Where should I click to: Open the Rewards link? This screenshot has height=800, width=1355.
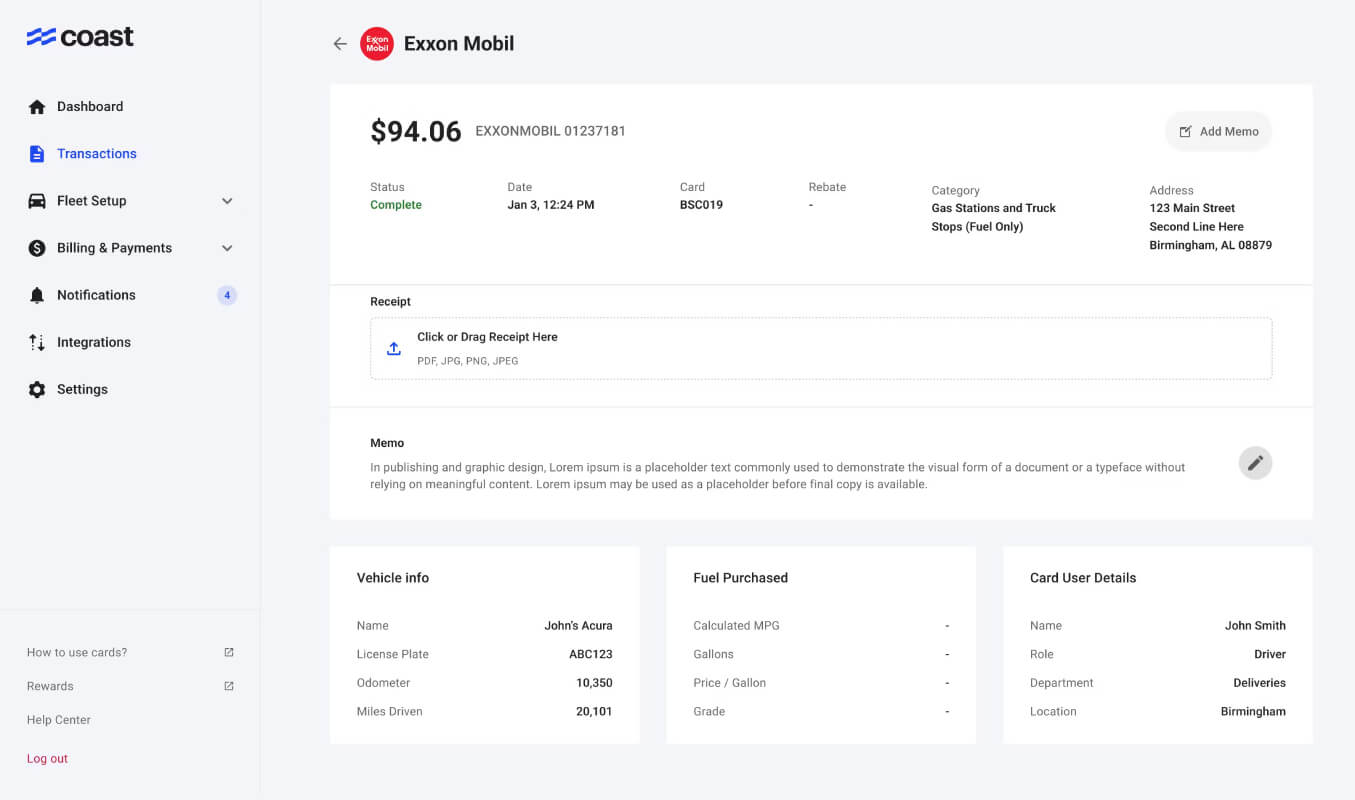[x=50, y=686]
